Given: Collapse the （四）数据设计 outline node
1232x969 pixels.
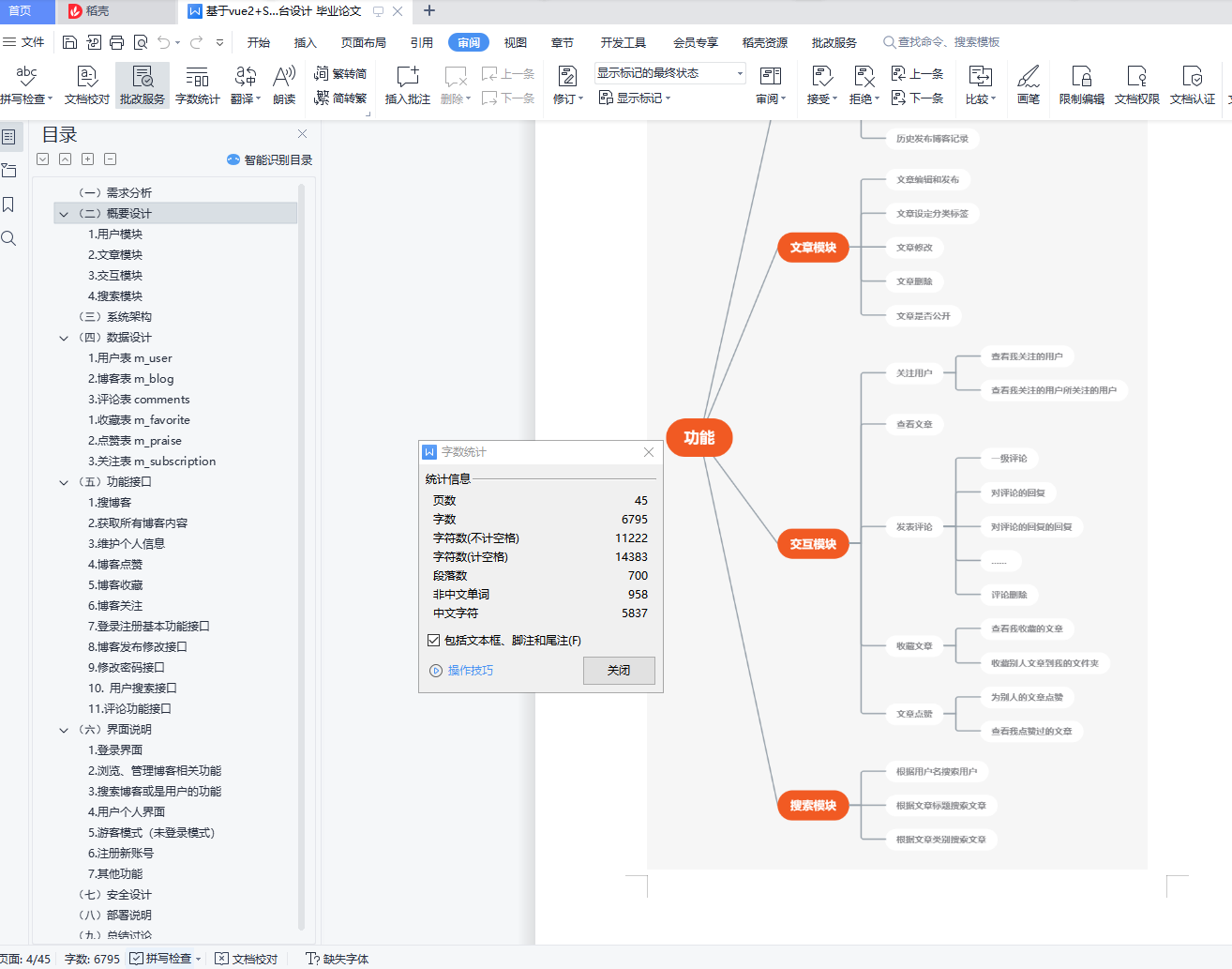Looking at the screenshot, I should click(64, 338).
